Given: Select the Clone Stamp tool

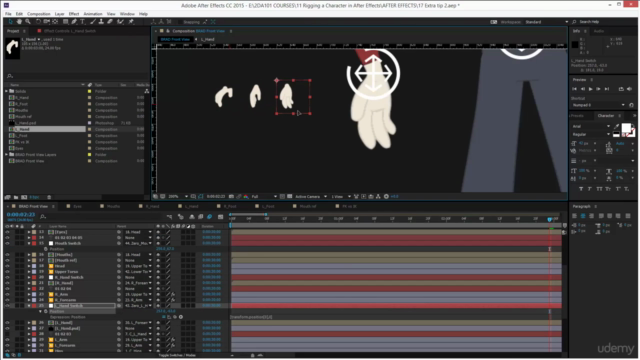Looking at the screenshot, I should (x=101, y=22).
